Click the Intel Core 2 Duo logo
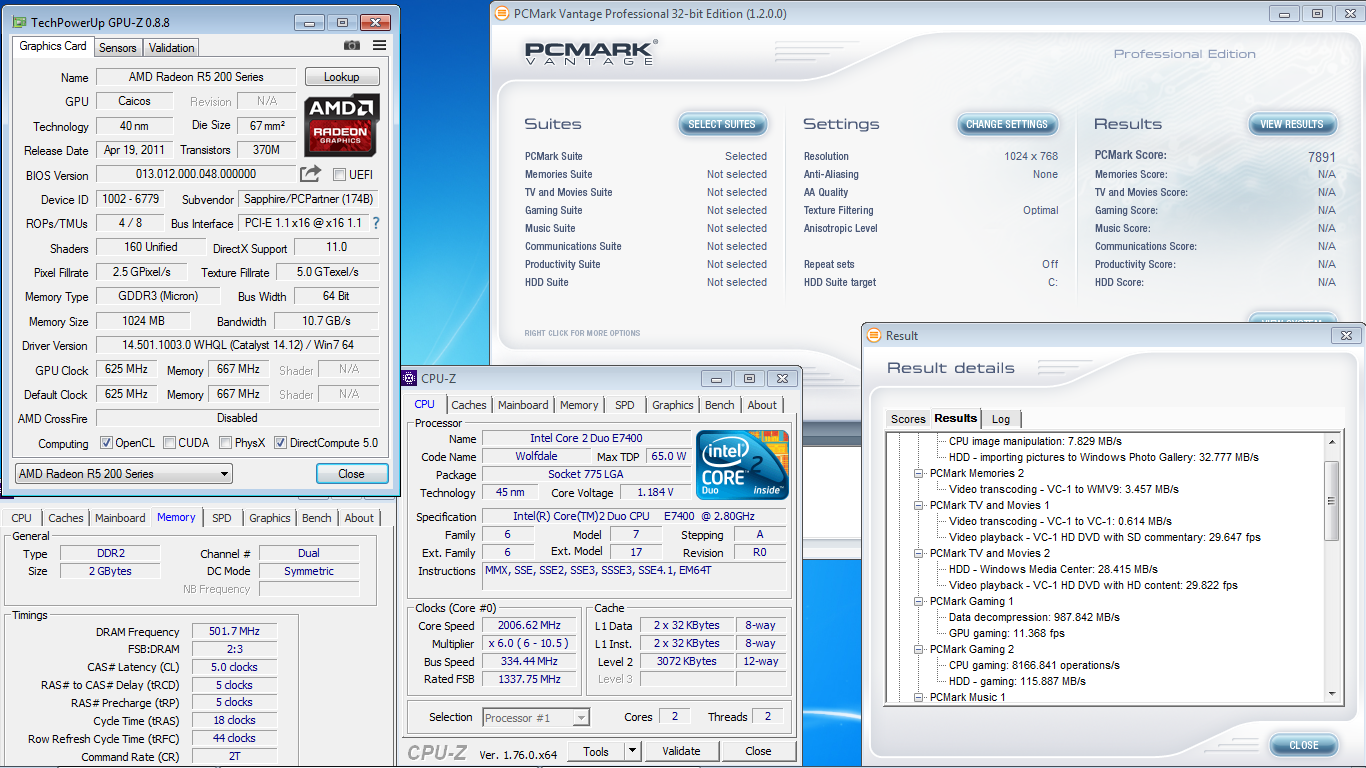 coord(742,465)
